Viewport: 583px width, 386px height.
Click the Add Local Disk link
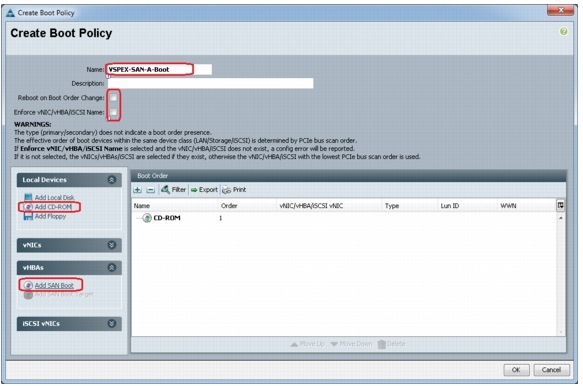coord(54,197)
